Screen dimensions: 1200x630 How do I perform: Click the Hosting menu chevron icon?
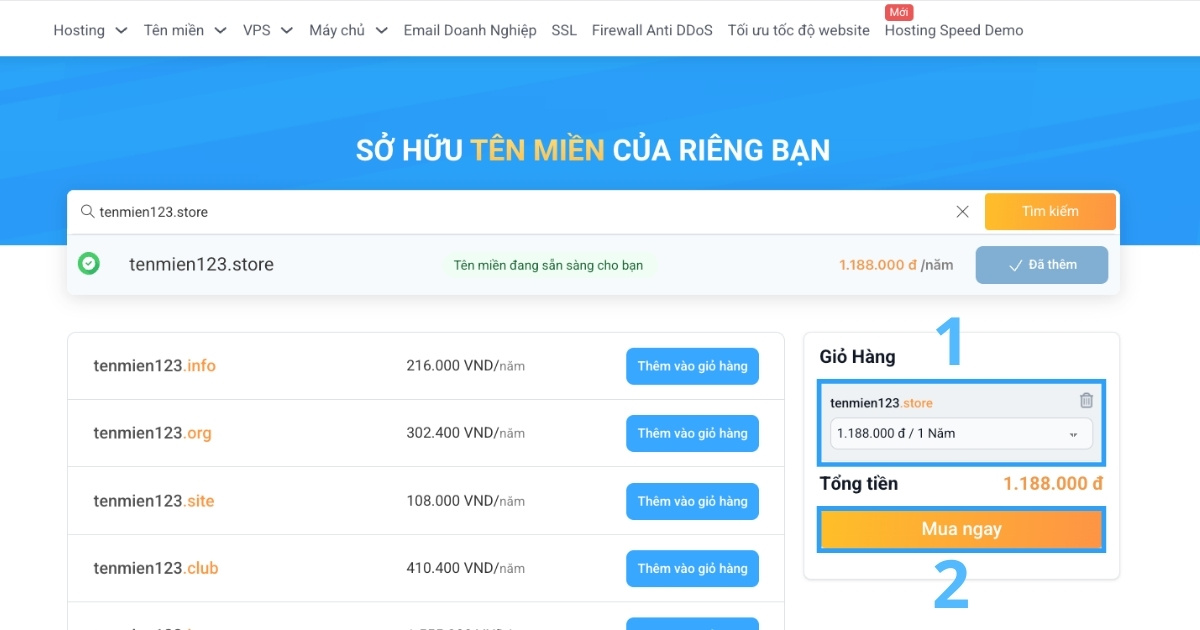point(121,30)
